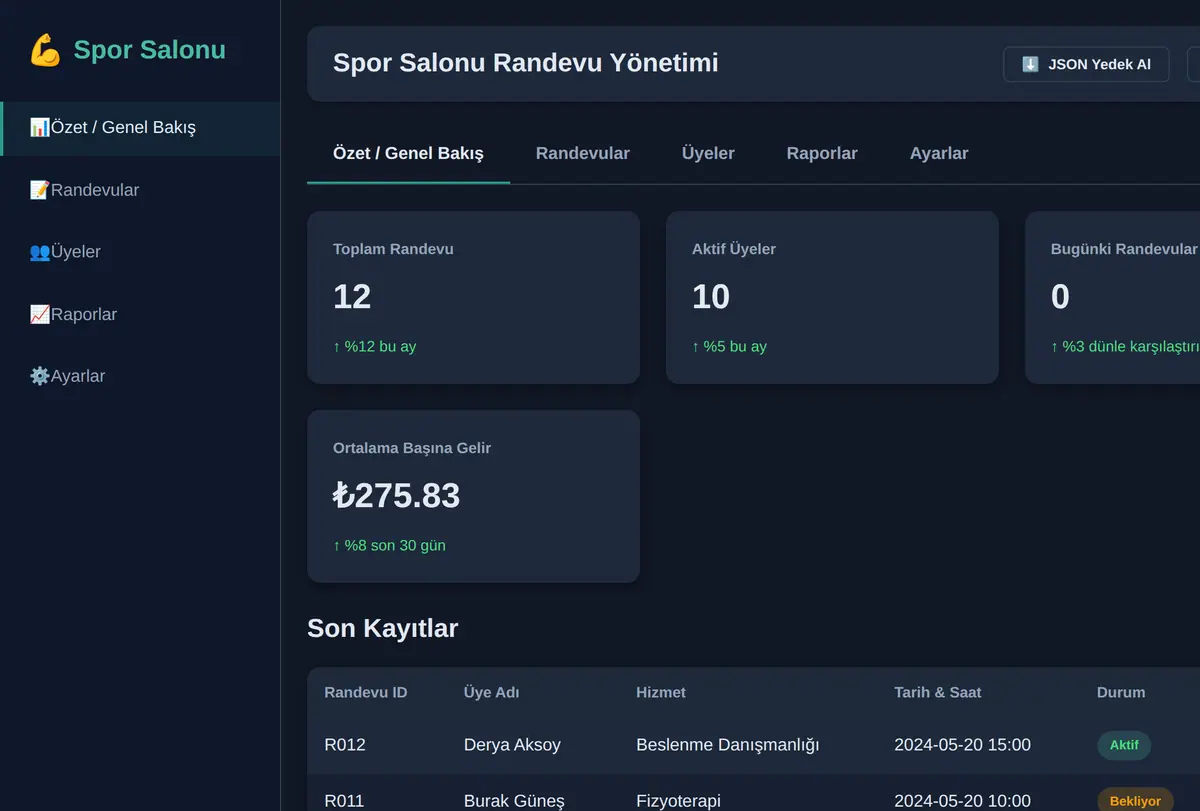Click the Beslenme Danışmanlığı service cell
This screenshot has height=811, width=1200.
[x=728, y=745]
